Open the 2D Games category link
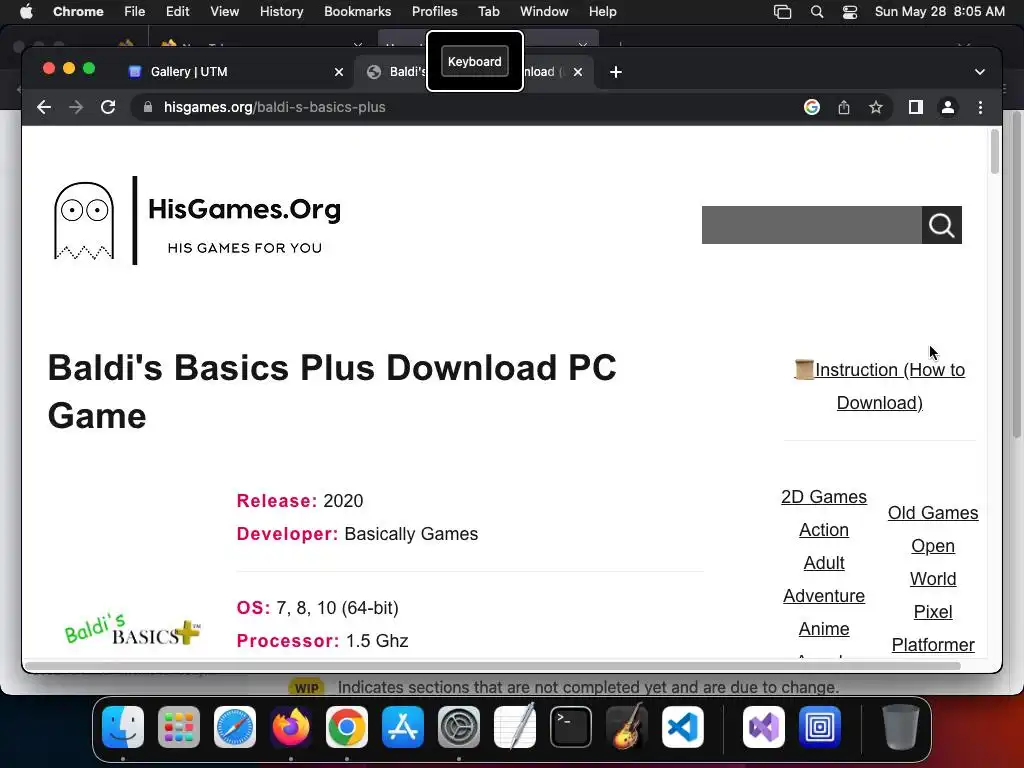This screenshot has width=1024, height=768. point(824,497)
